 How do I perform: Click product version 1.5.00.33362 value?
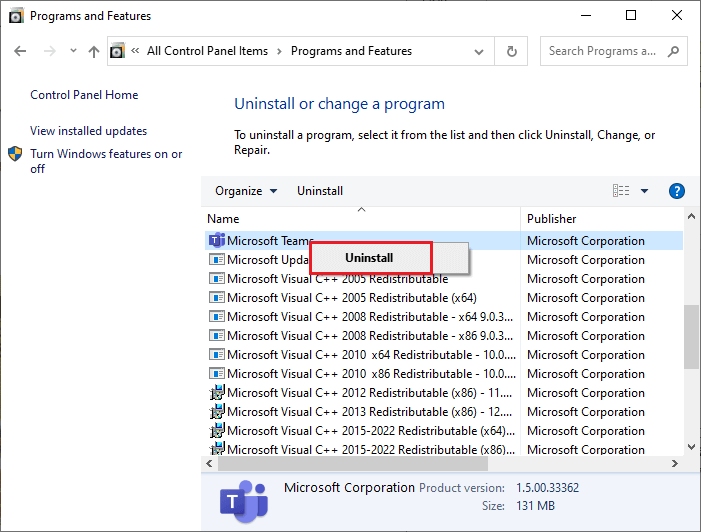click(x=547, y=488)
